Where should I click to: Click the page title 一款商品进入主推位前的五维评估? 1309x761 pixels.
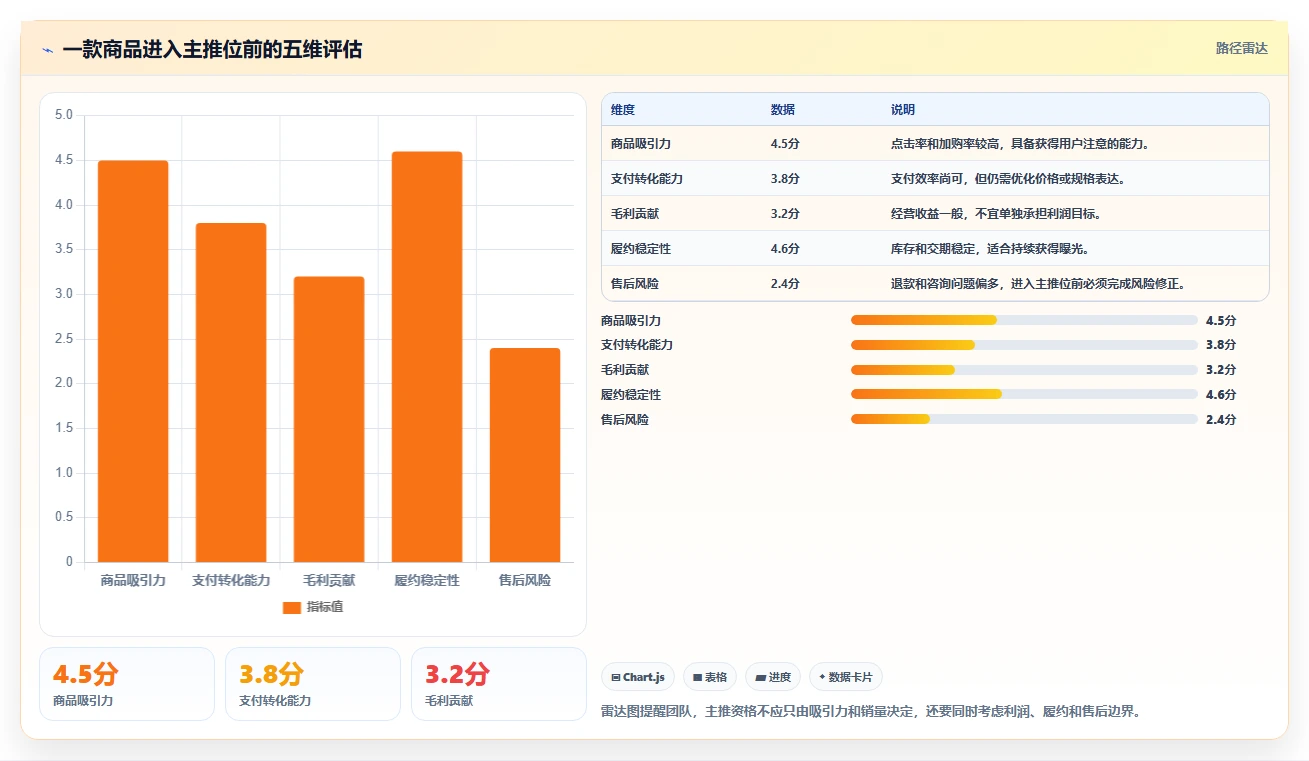point(212,50)
